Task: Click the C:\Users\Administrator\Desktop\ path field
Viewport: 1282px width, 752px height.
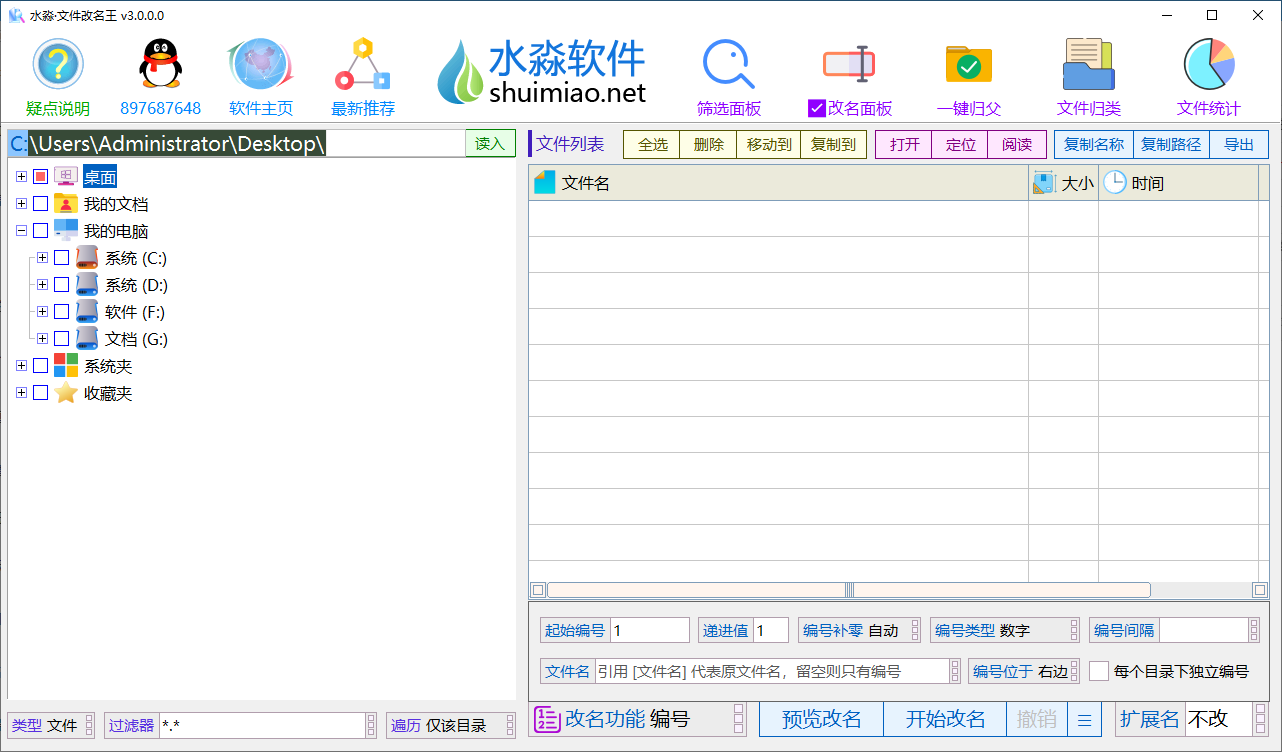Action: [x=236, y=144]
